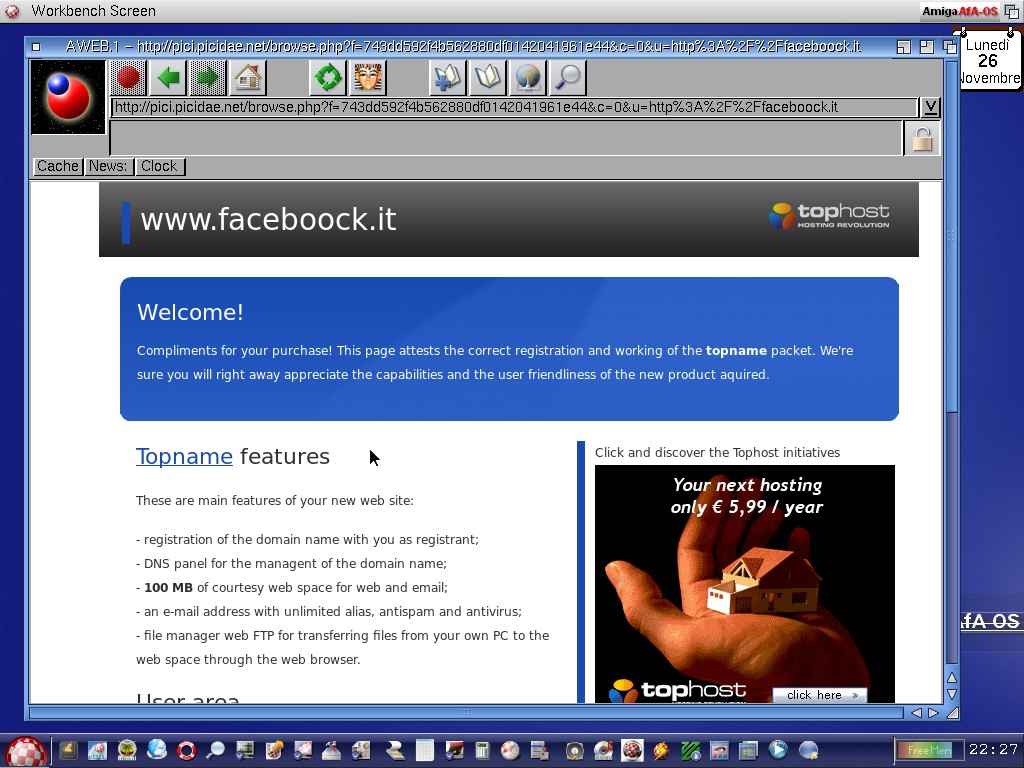Expand the URL history dropdown arrow

pyautogui.click(x=930, y=107)
